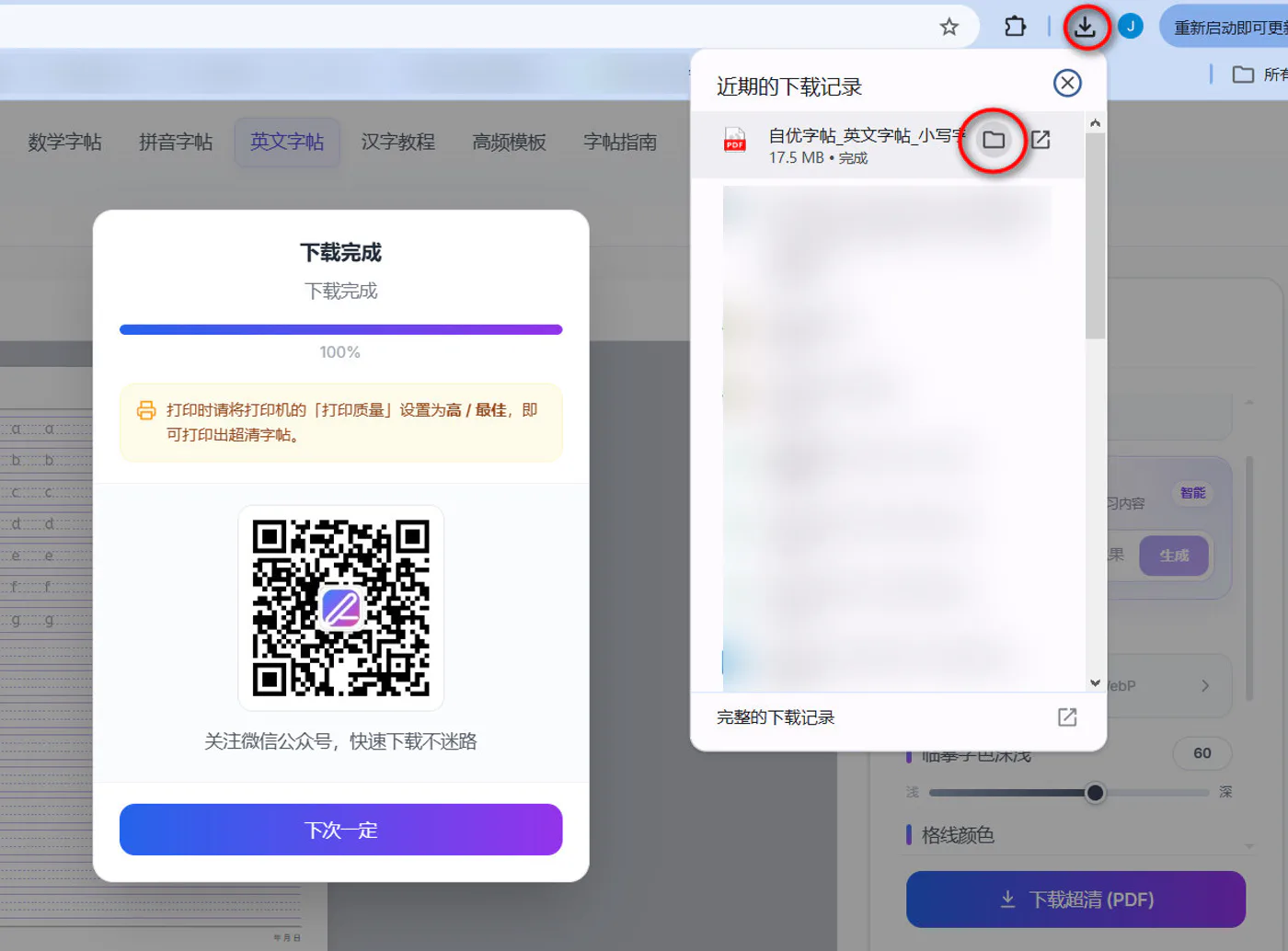The height and width of the screenshot is (951, 1288).
Task: Open the 汉字教程 tab
Action: [398, 142]
